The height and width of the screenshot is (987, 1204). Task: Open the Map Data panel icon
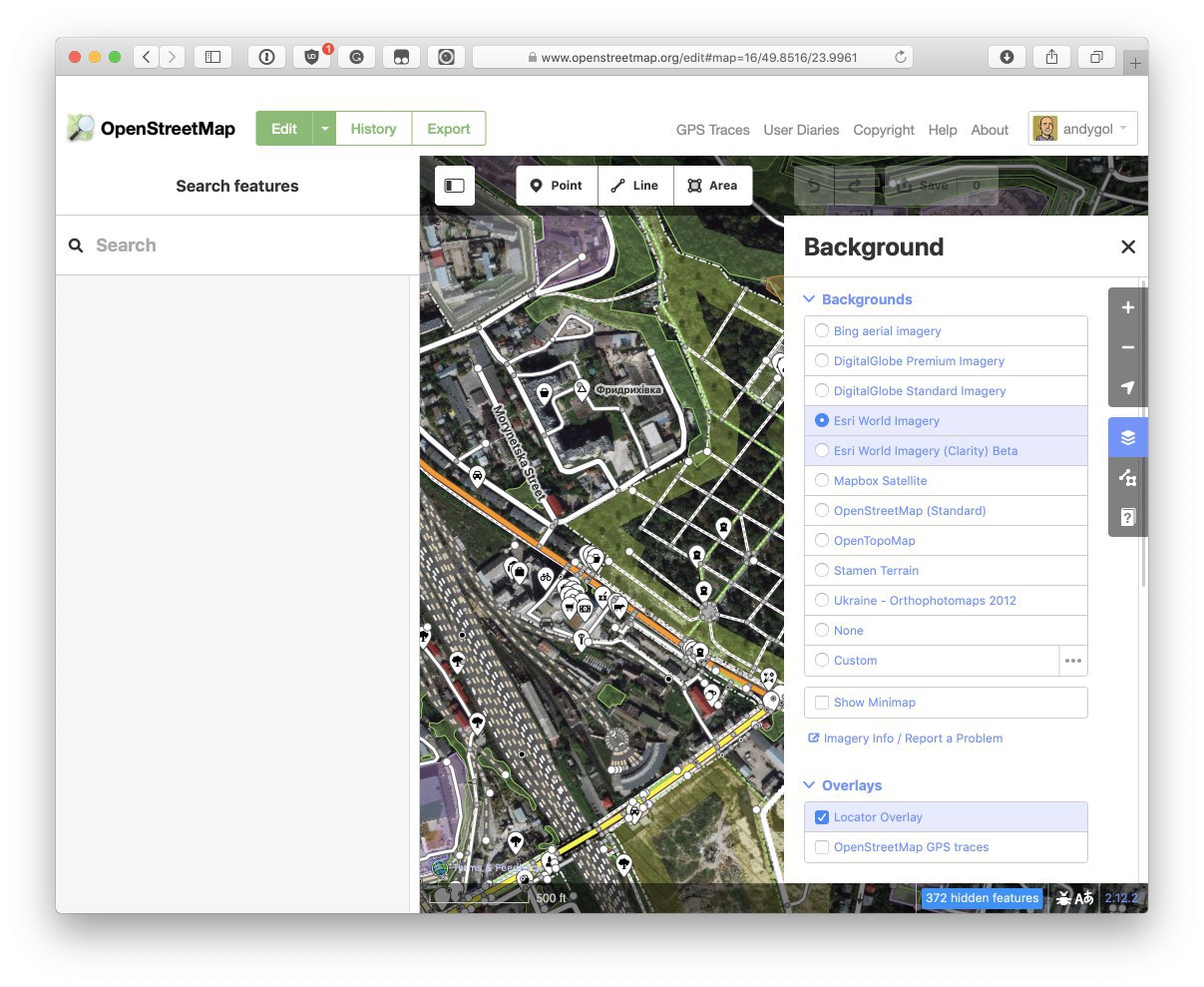(1128, 477)
